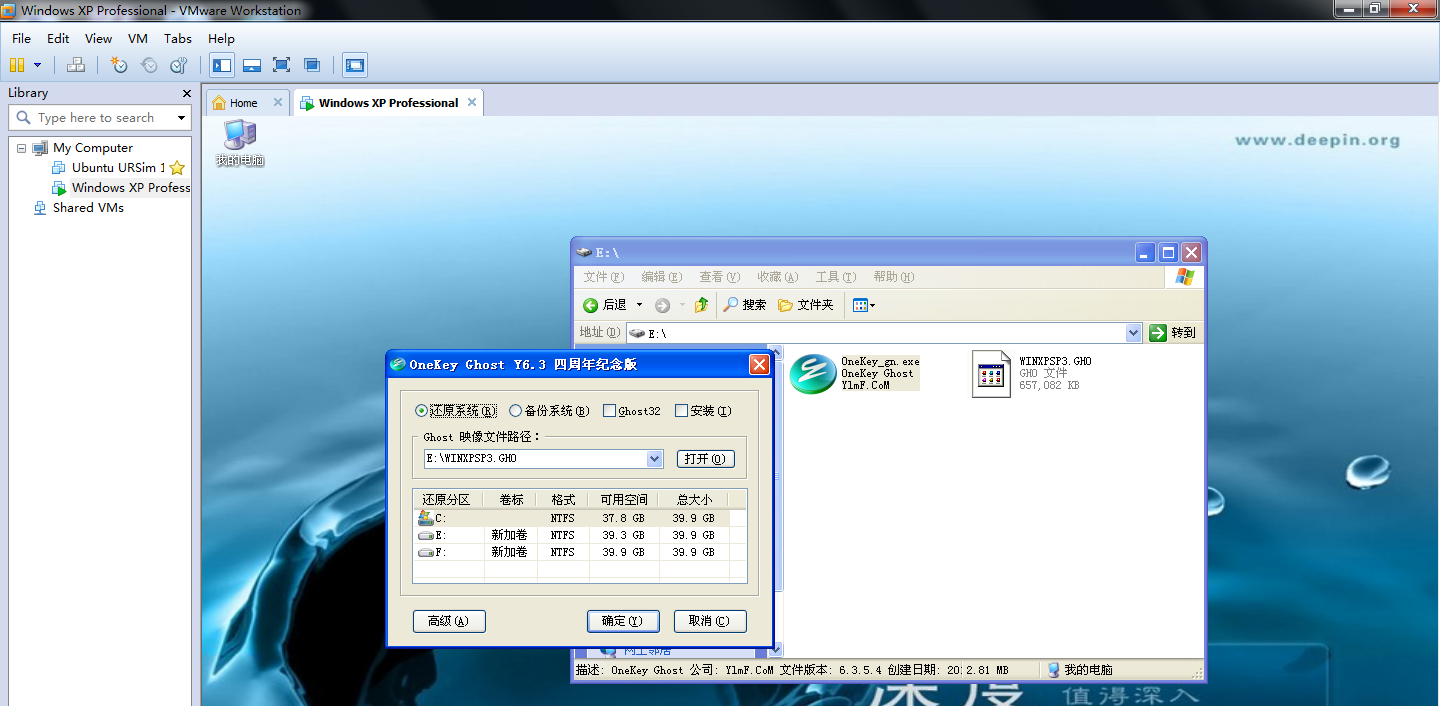Click the 转到 go button
The height and width of the screenshot is (706, 1440).
pos(1173,333)
